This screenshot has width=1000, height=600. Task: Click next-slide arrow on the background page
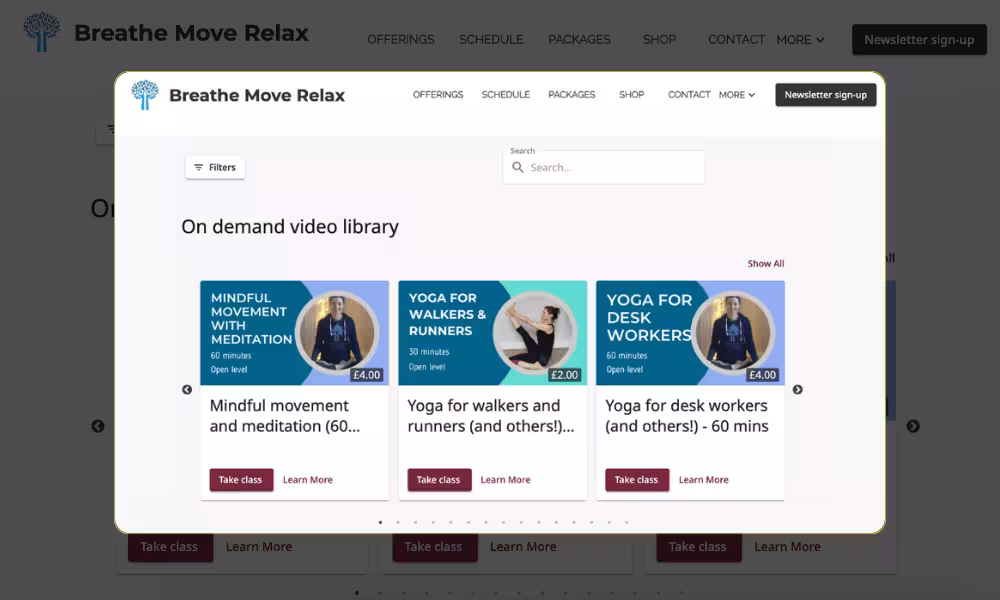(913, 426)
